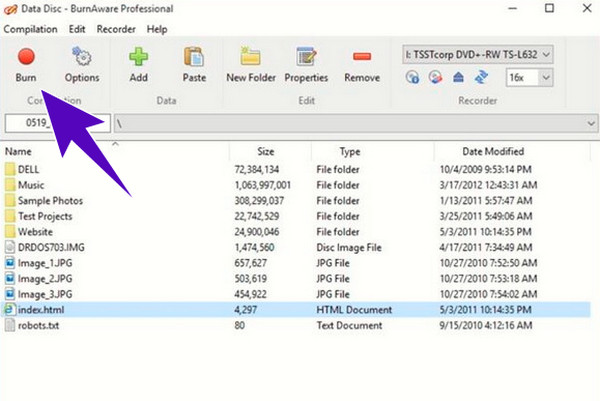
Task: Open the Help menu
Action: point(157,29)
